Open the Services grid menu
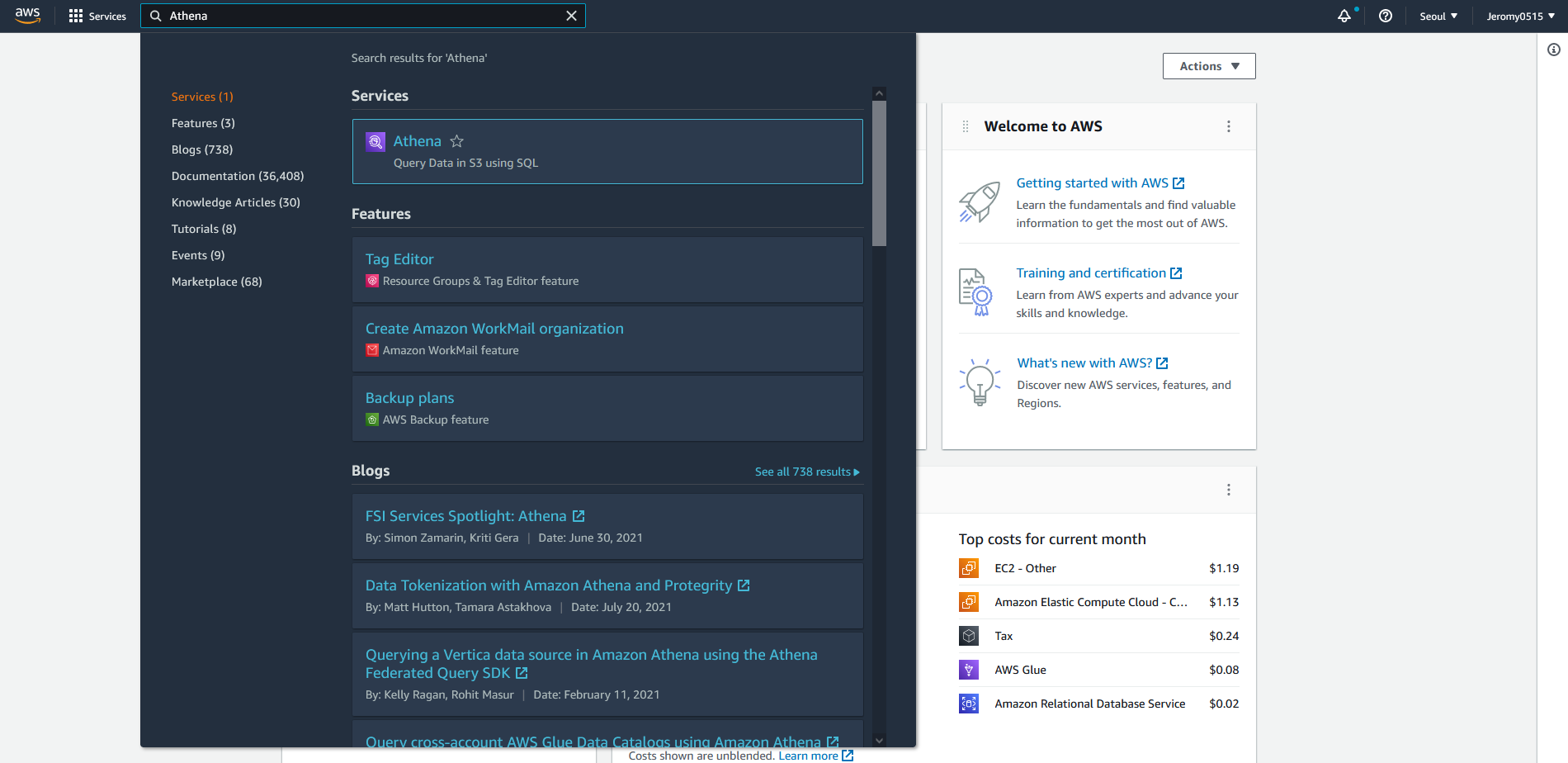Image resolution: width=1568 pixels, height=763 pixels. (97, 16)
